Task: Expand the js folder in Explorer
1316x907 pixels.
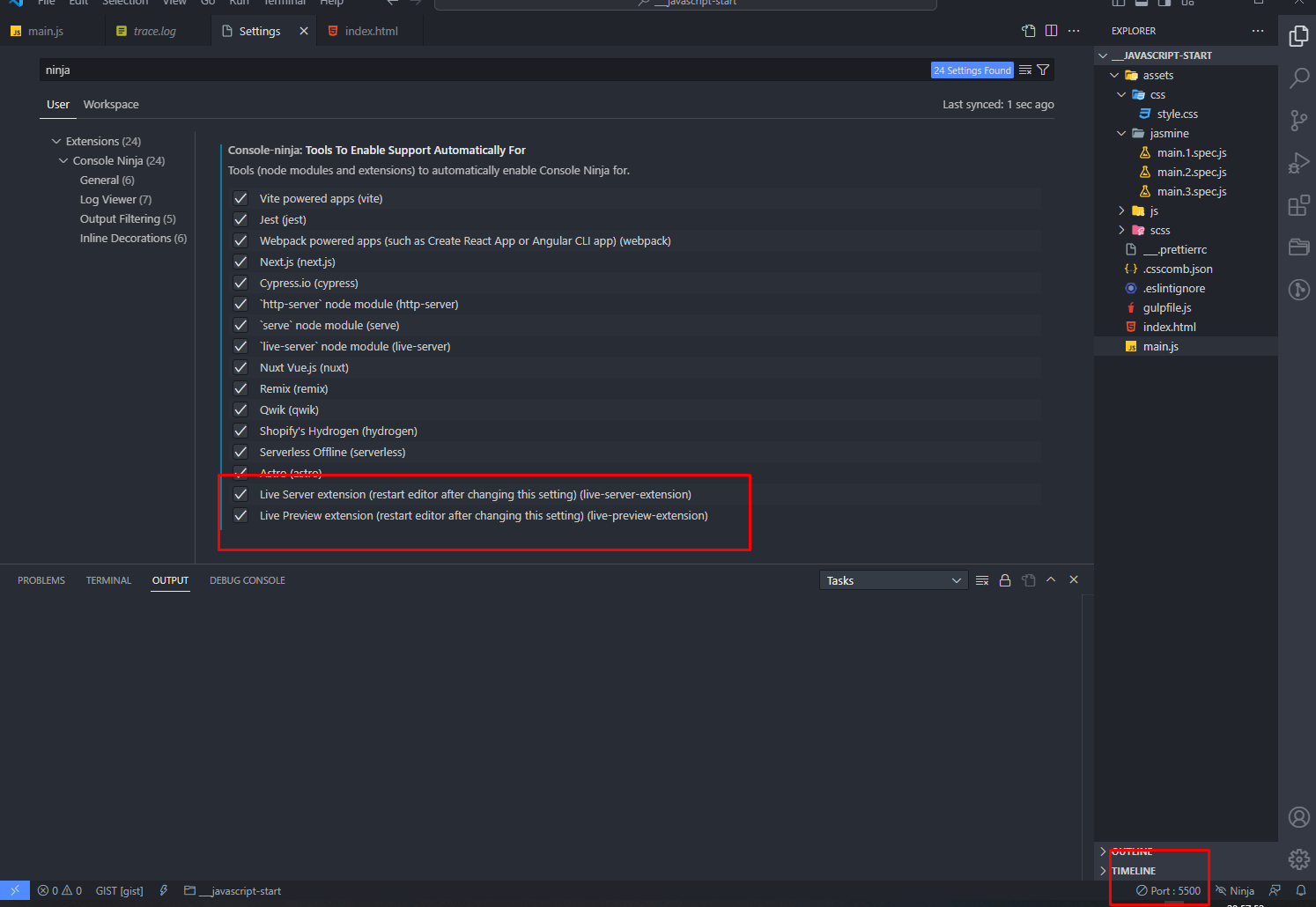Action: pyautogui.click(x=1121, y=210)
